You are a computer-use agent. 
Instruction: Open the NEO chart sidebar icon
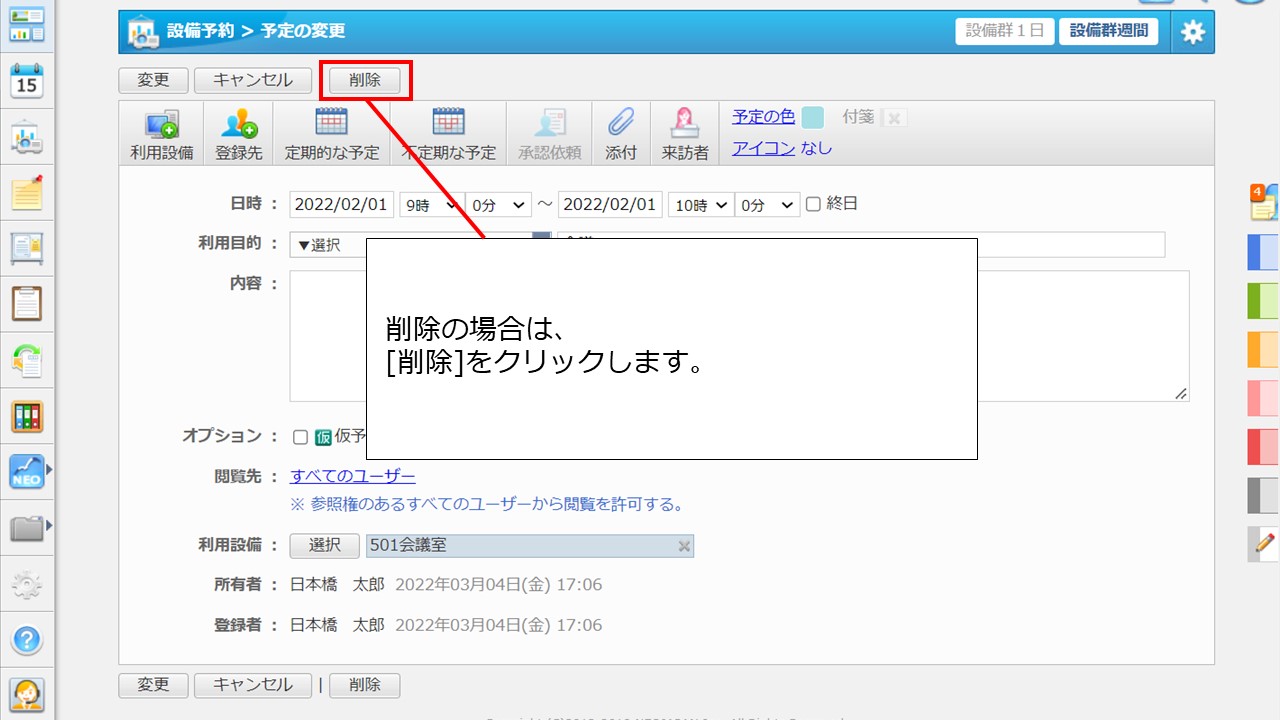[x=27, y=471]
